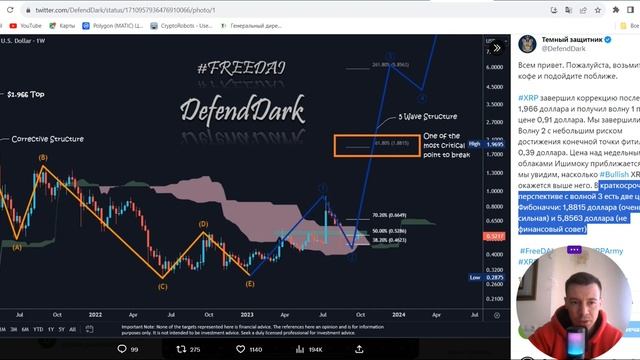640x360 pixels.
Task: Click the #XRP hashtag in tweet text
Action: pyautogui.click(x=528, y=98)
